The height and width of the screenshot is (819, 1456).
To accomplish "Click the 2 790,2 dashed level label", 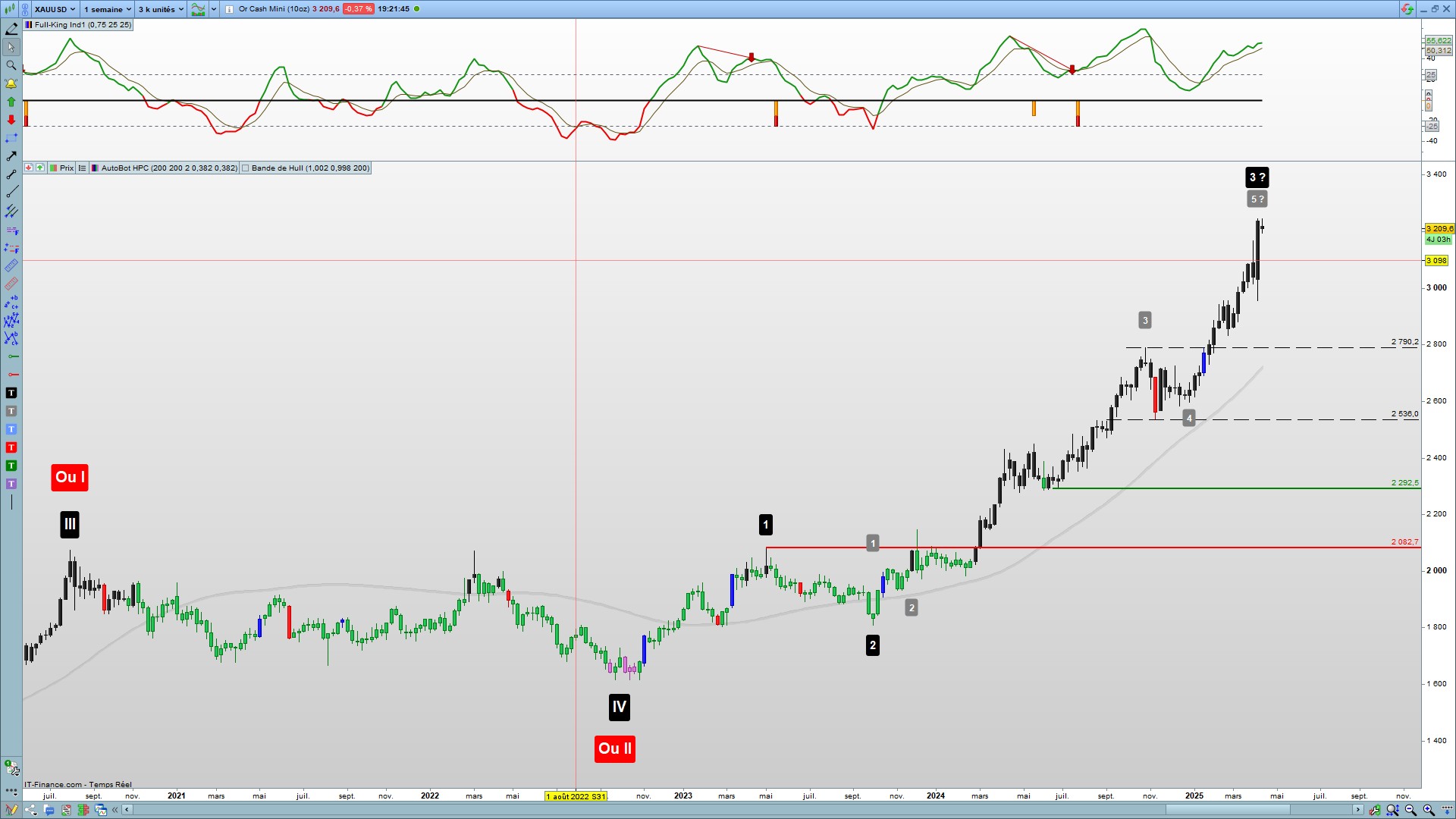I will point(1404,342).
